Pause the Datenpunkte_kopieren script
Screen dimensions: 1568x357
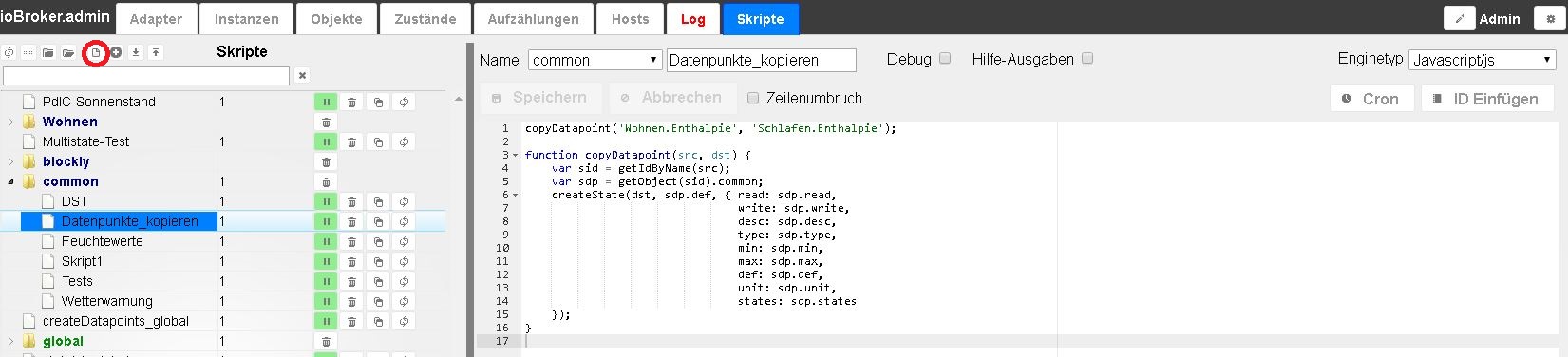tap(326, 221)
